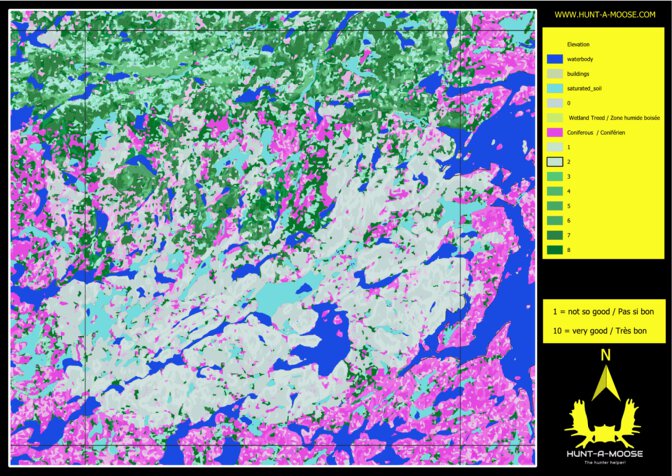Click the outlined legend swatch labeled 2
This screenshot has width=672, height=476.
pyautogui.click(x=555, y=162)
